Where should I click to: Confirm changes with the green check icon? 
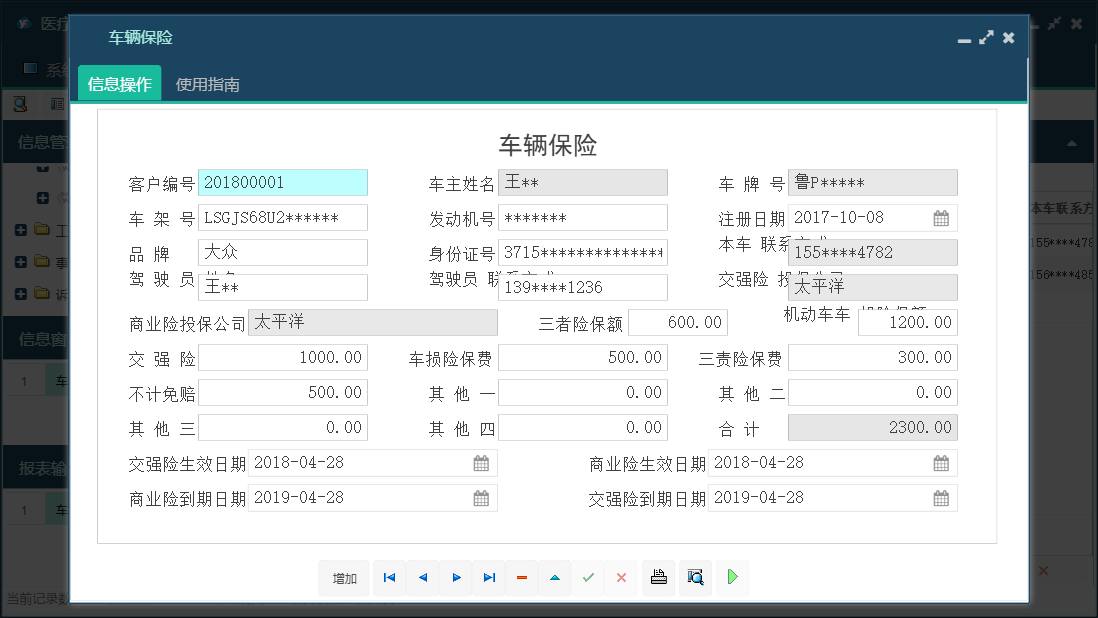(588, 577)
